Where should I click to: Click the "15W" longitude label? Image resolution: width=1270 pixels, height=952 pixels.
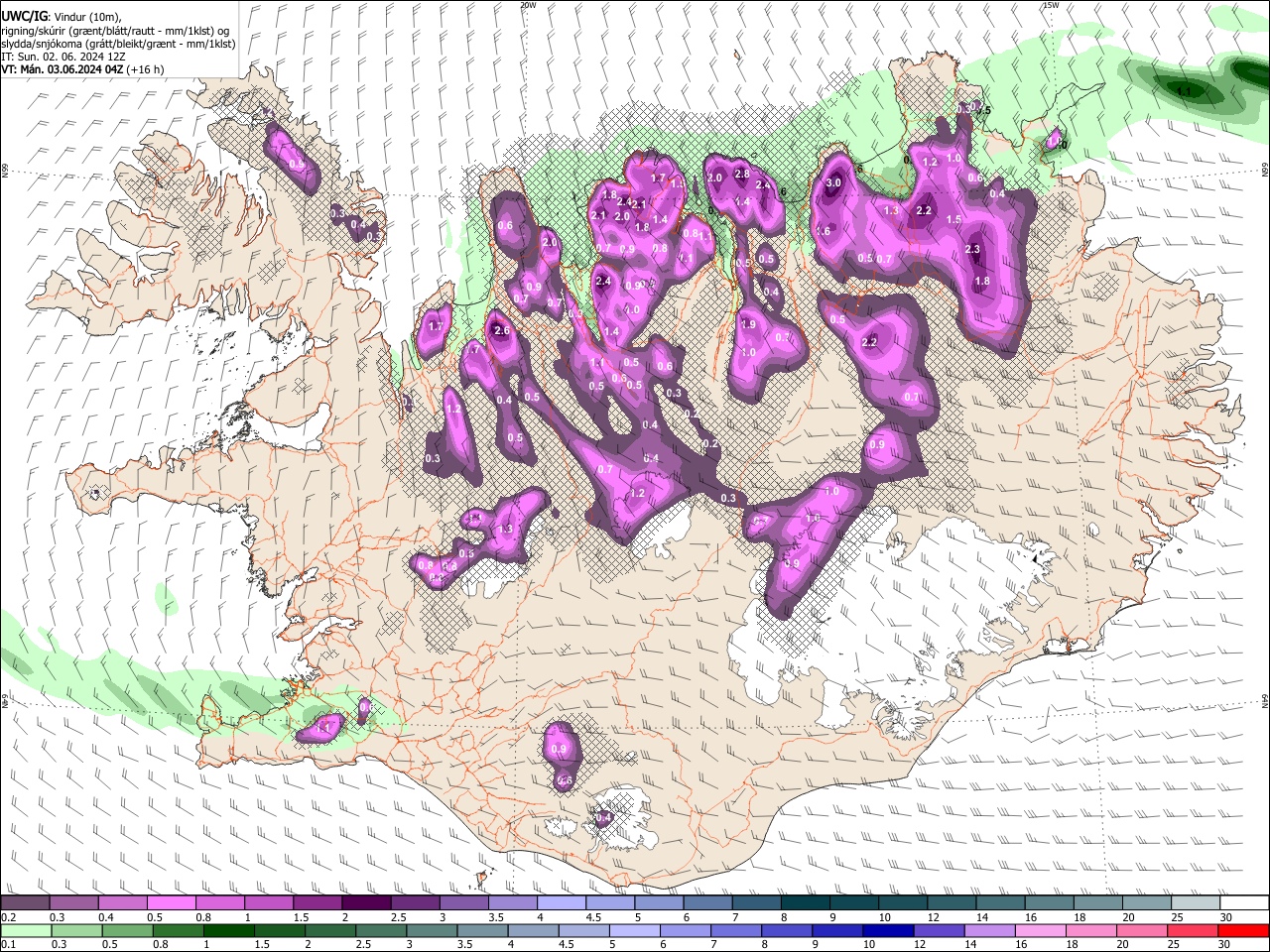pyautogui.click(x=1051, y=5)
